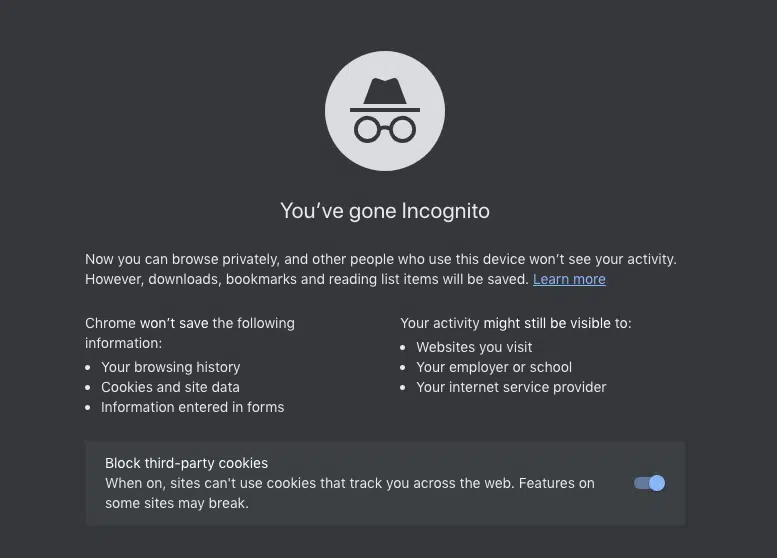Click the bullet dot before "Your employer or school"

pos(402,368)
